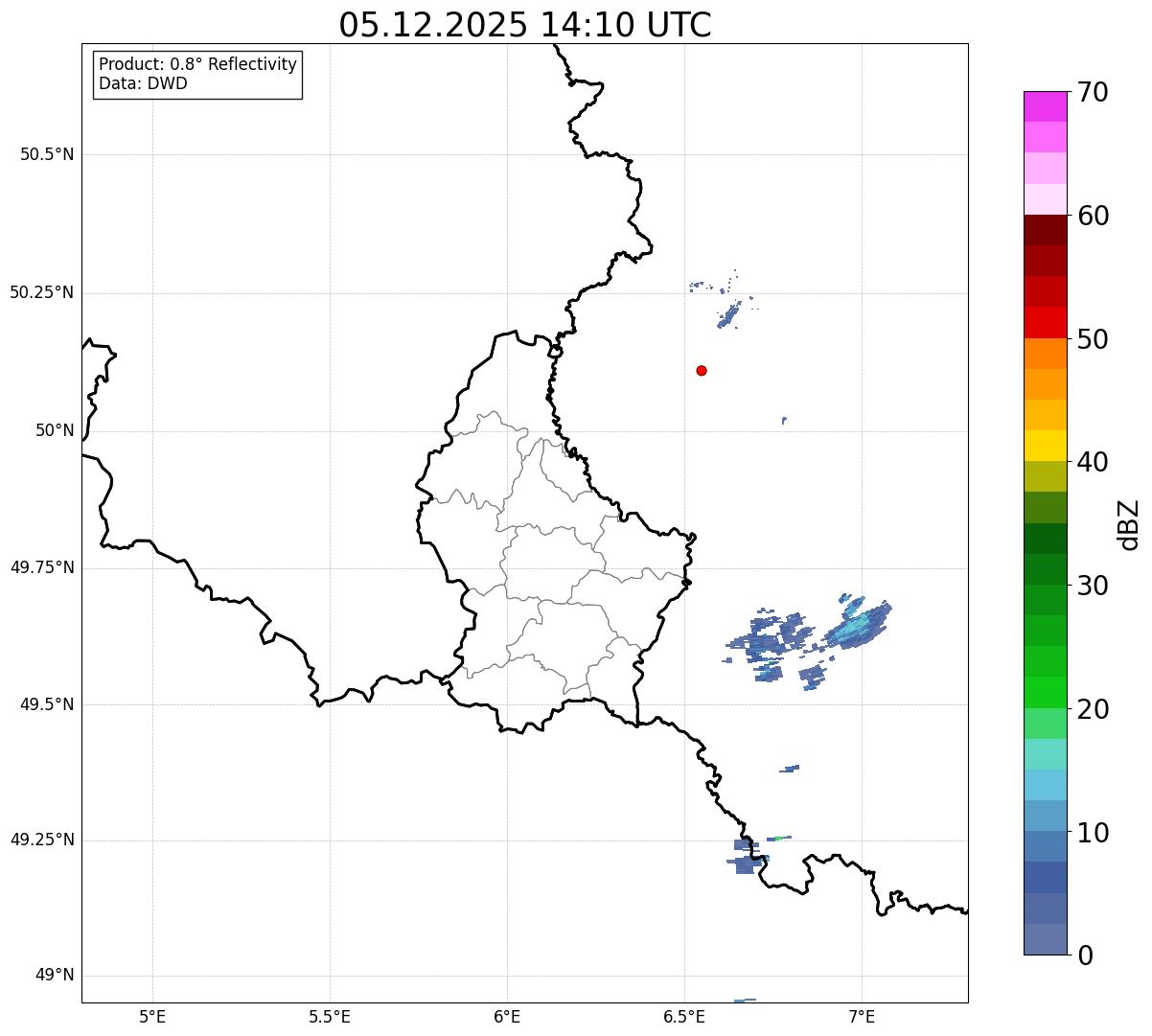Click the 49.25°N latitude label
This screenshot has height=1036, width=1152.
coord(41,840)
